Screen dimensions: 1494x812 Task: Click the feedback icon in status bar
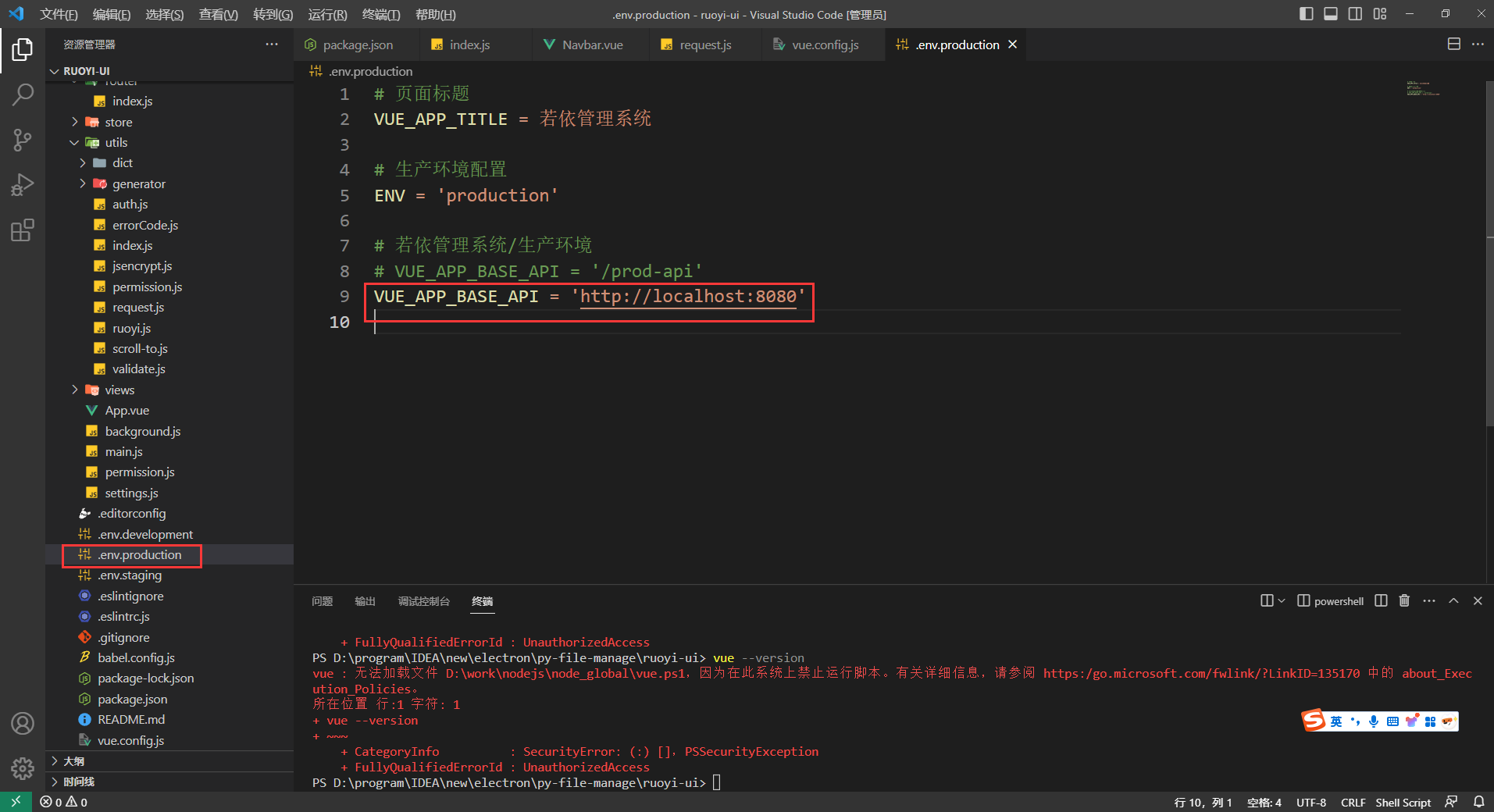(1451, 802)
